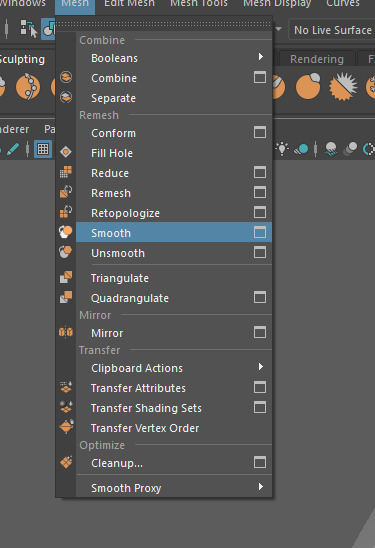375x548 pixels.
Task: Click the Triangulate icon
Action: pyautogui.click(x=66, y=277)
